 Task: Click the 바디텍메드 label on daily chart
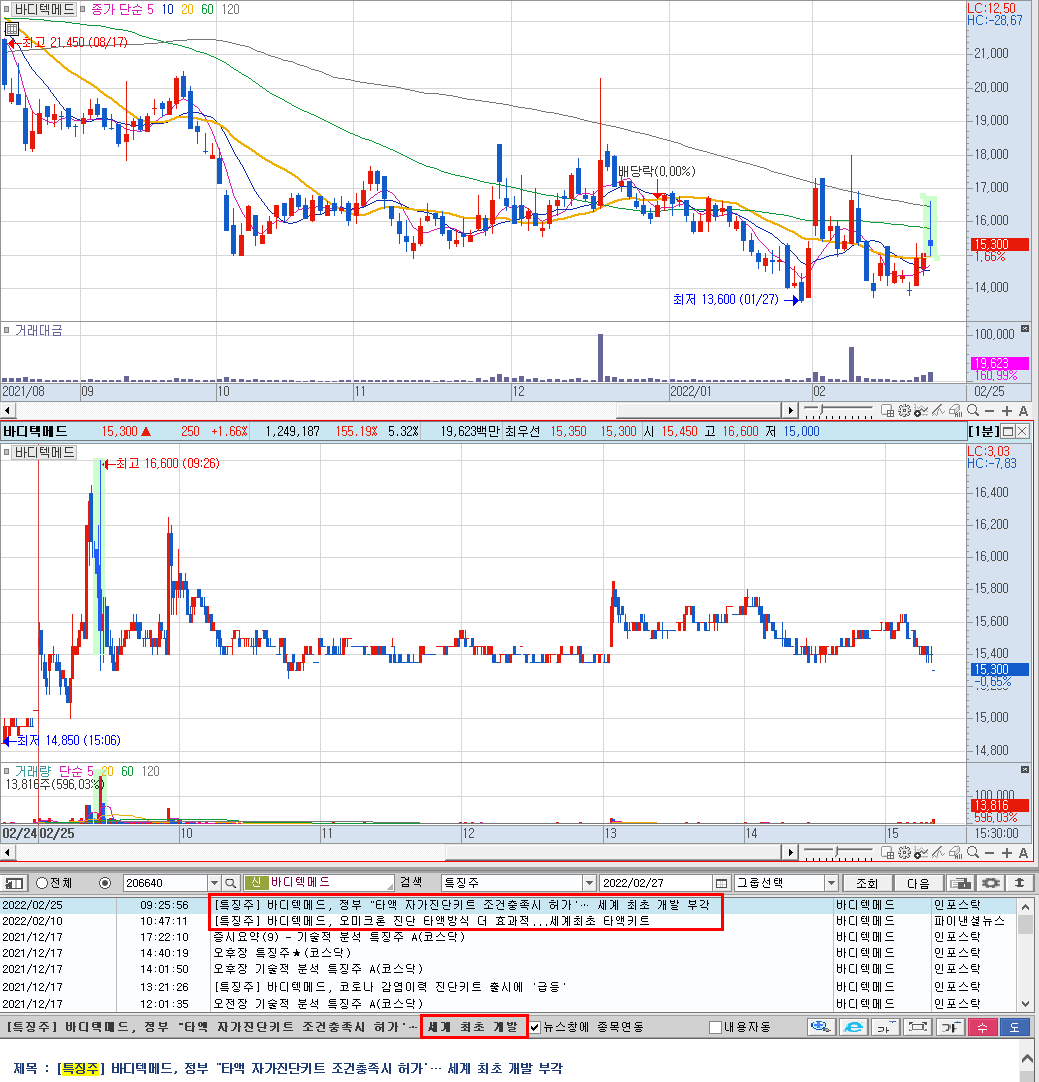[x=43, y=9]
